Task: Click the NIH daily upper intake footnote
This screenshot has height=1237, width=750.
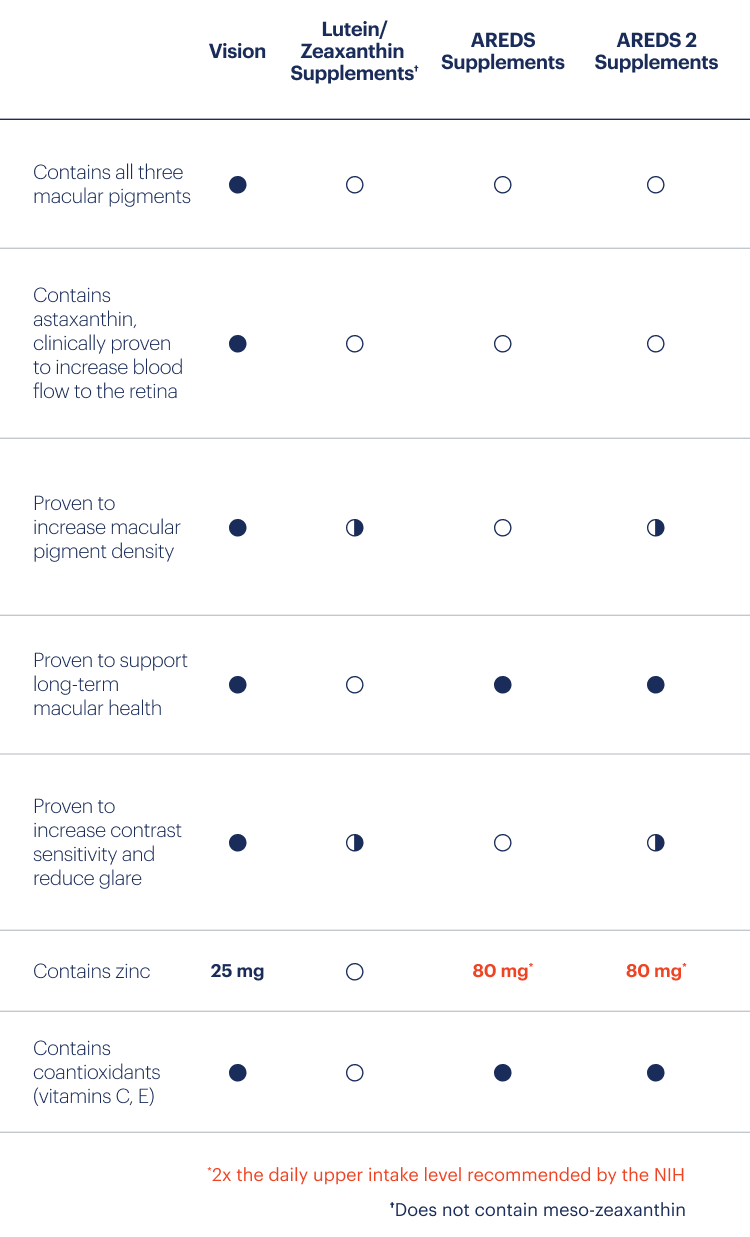Action: 447,1174
